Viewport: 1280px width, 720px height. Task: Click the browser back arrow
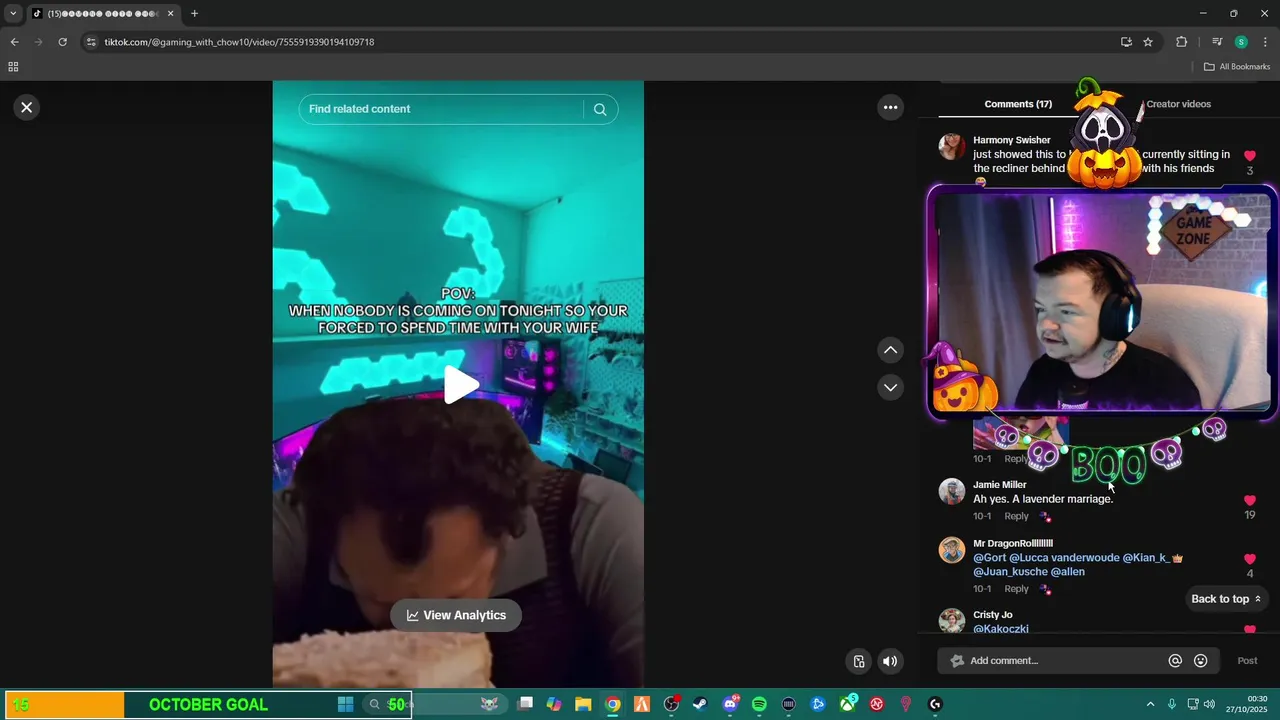14,42
